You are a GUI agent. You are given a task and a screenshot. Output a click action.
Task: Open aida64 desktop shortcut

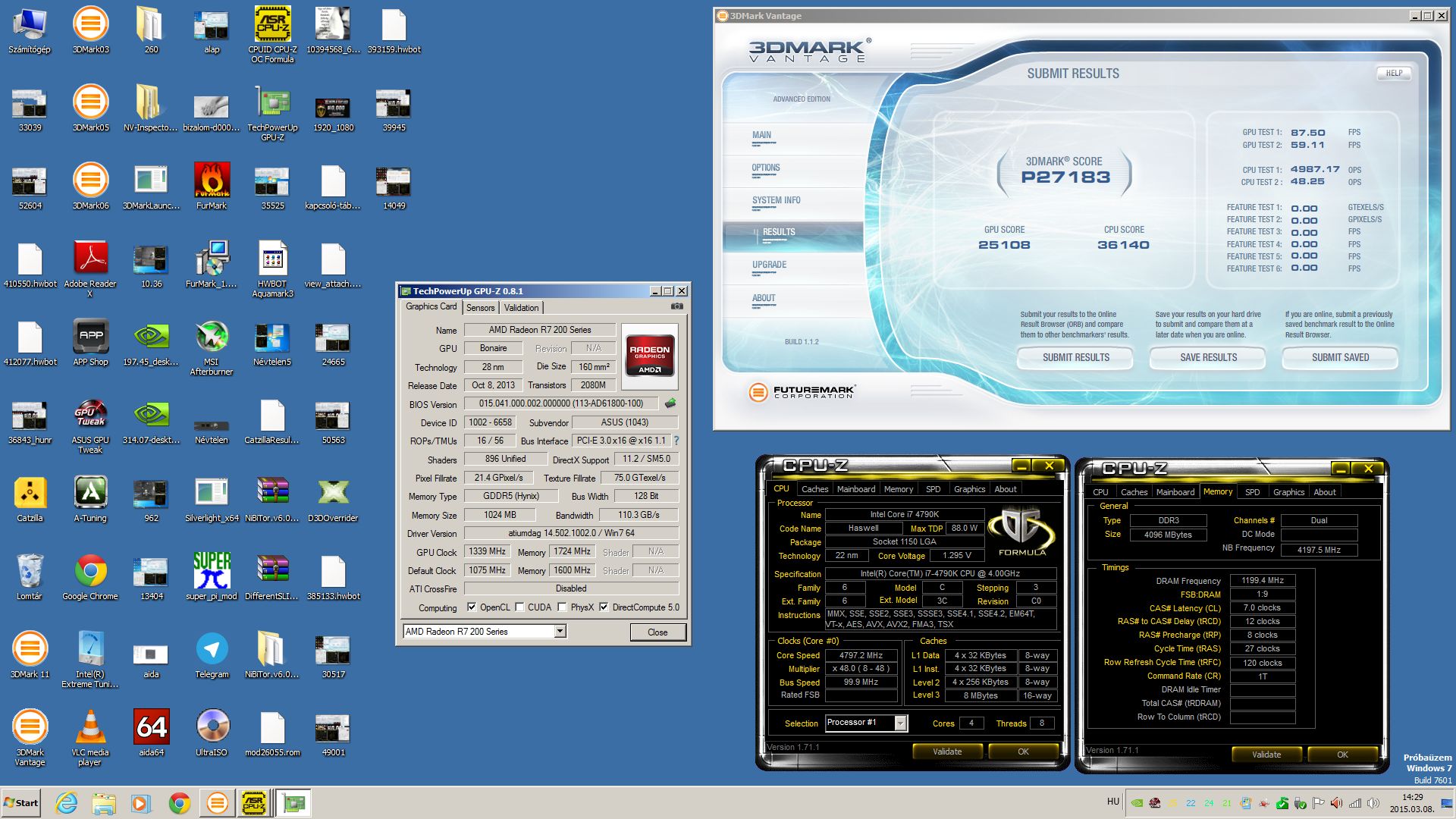(x=151, y=733)
